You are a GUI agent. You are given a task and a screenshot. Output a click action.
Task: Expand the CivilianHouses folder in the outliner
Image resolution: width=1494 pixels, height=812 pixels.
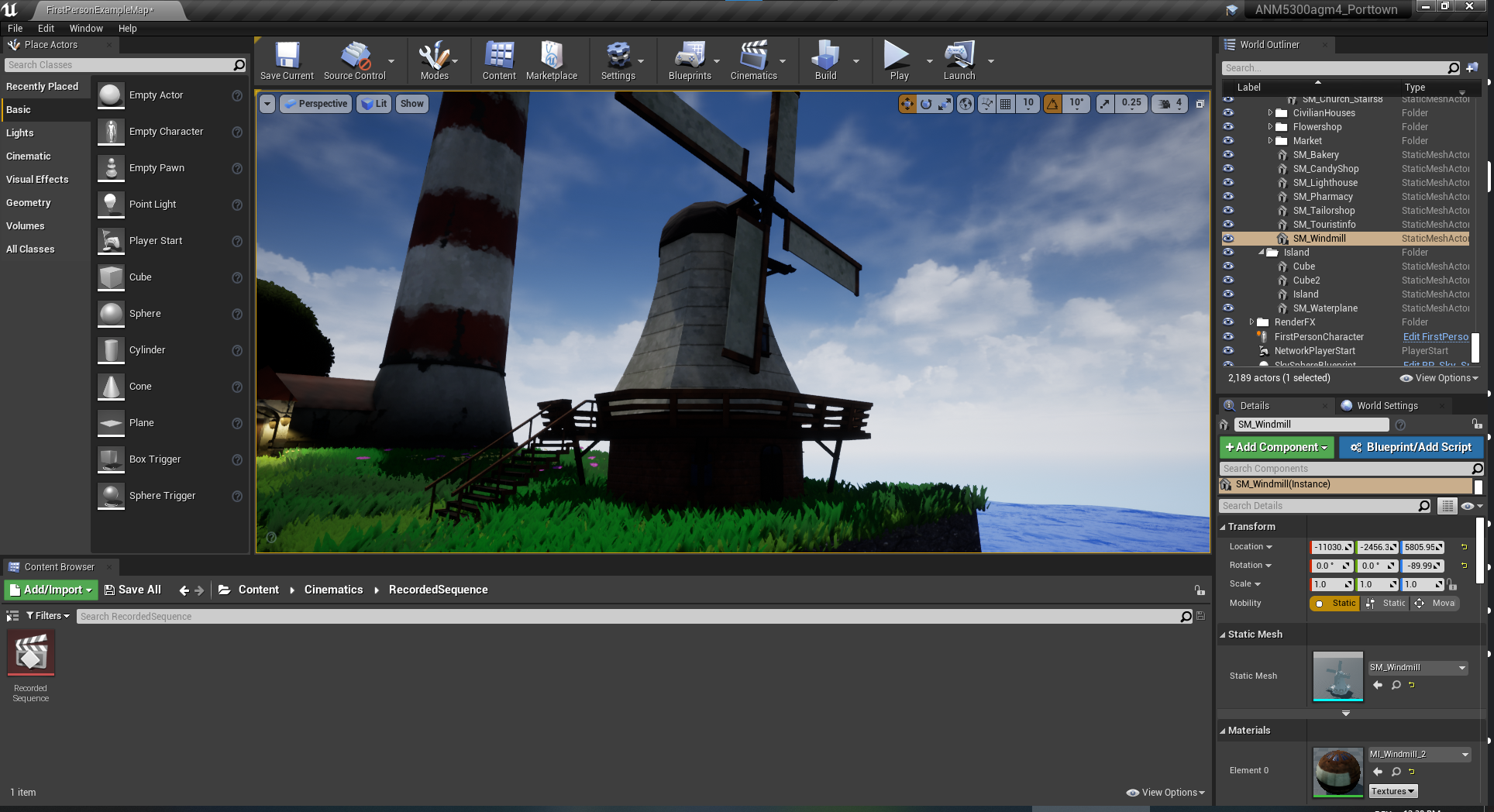click(1270, 113)
